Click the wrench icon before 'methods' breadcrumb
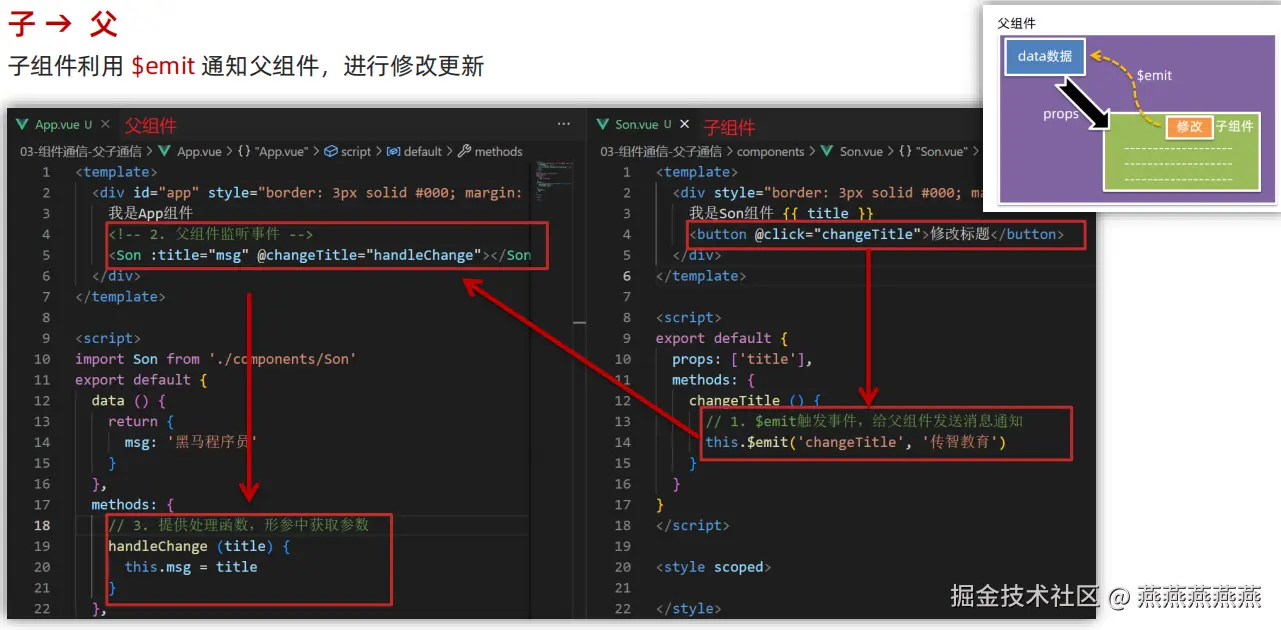Viewport: 1281px width, 630px height. click(x=464, y=152)
